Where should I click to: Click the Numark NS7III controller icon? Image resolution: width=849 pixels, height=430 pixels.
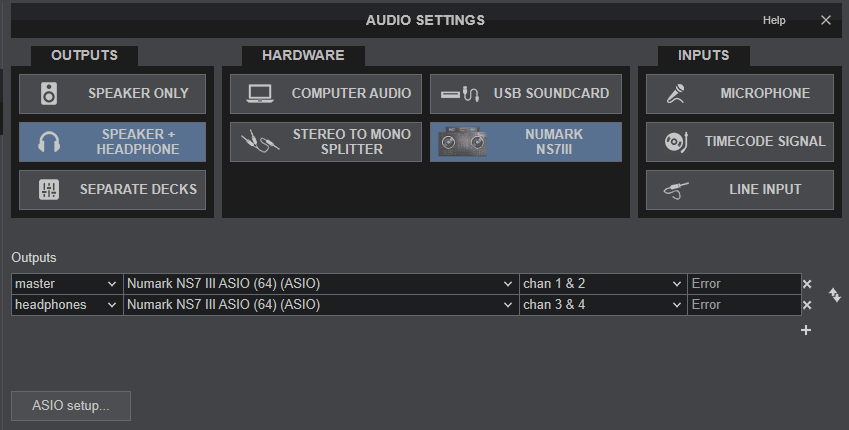[463, 142]
